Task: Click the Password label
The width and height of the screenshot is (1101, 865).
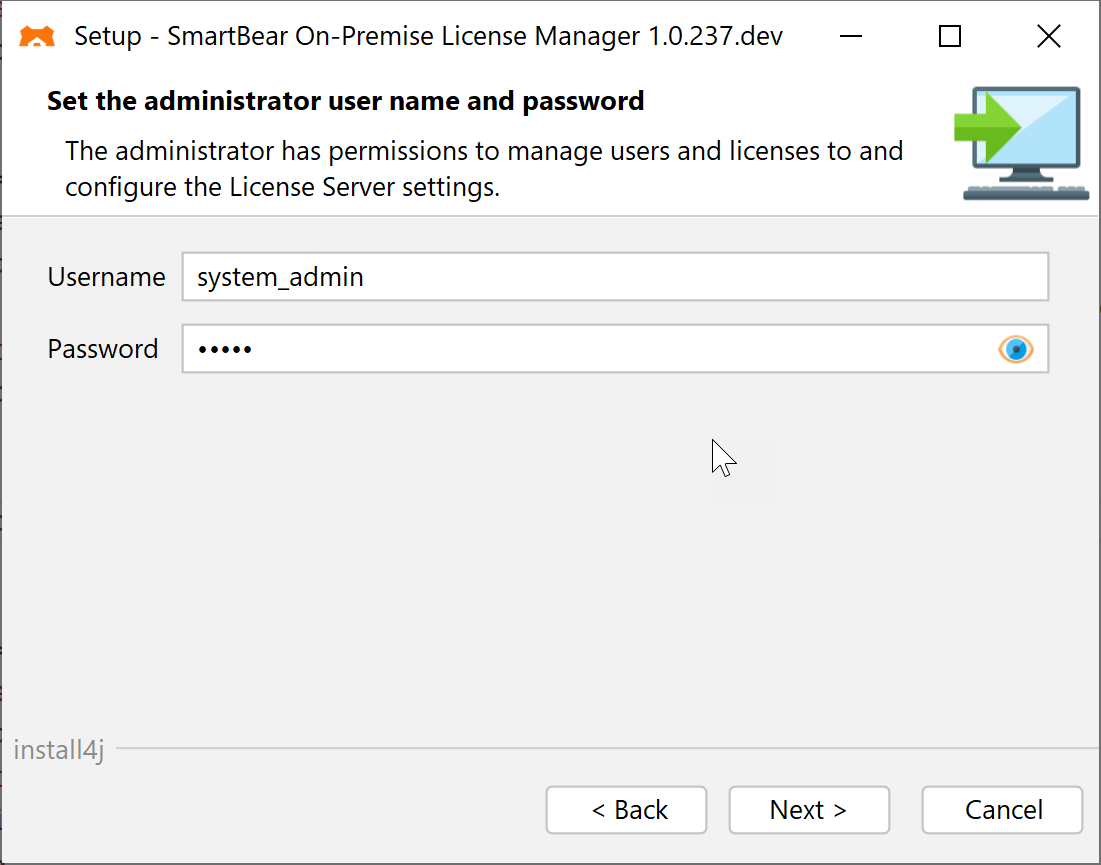Action: [x=102, y=349]
